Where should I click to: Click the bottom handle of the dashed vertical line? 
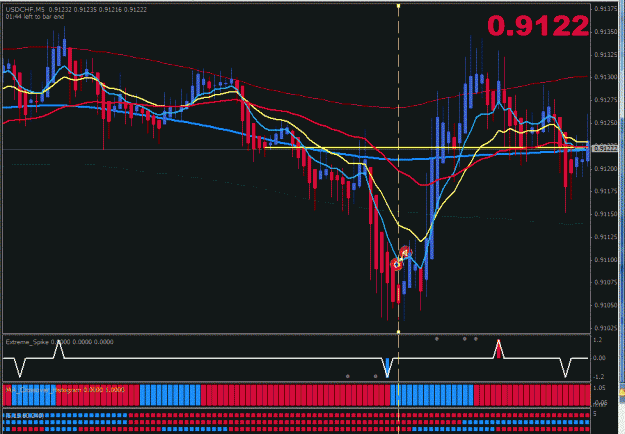point(398,331)
